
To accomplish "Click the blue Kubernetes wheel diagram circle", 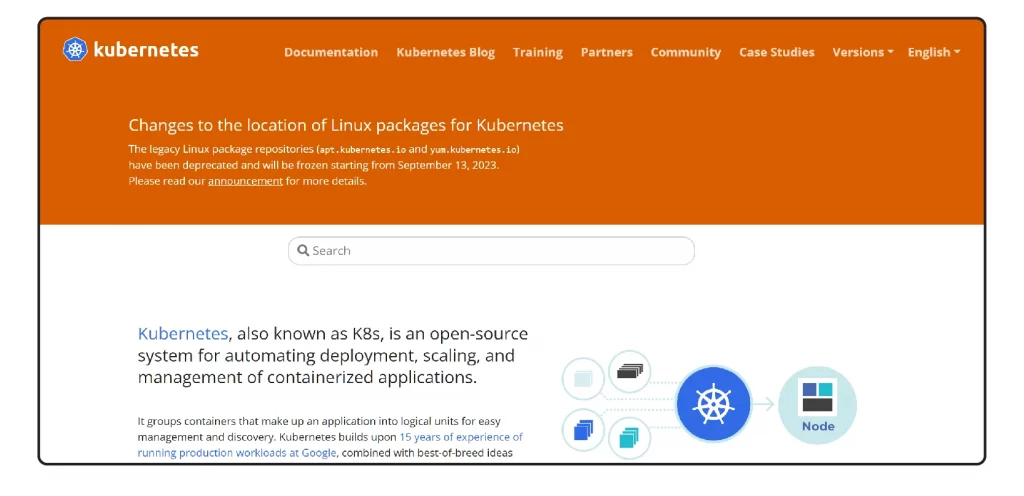I will (713, 404).
